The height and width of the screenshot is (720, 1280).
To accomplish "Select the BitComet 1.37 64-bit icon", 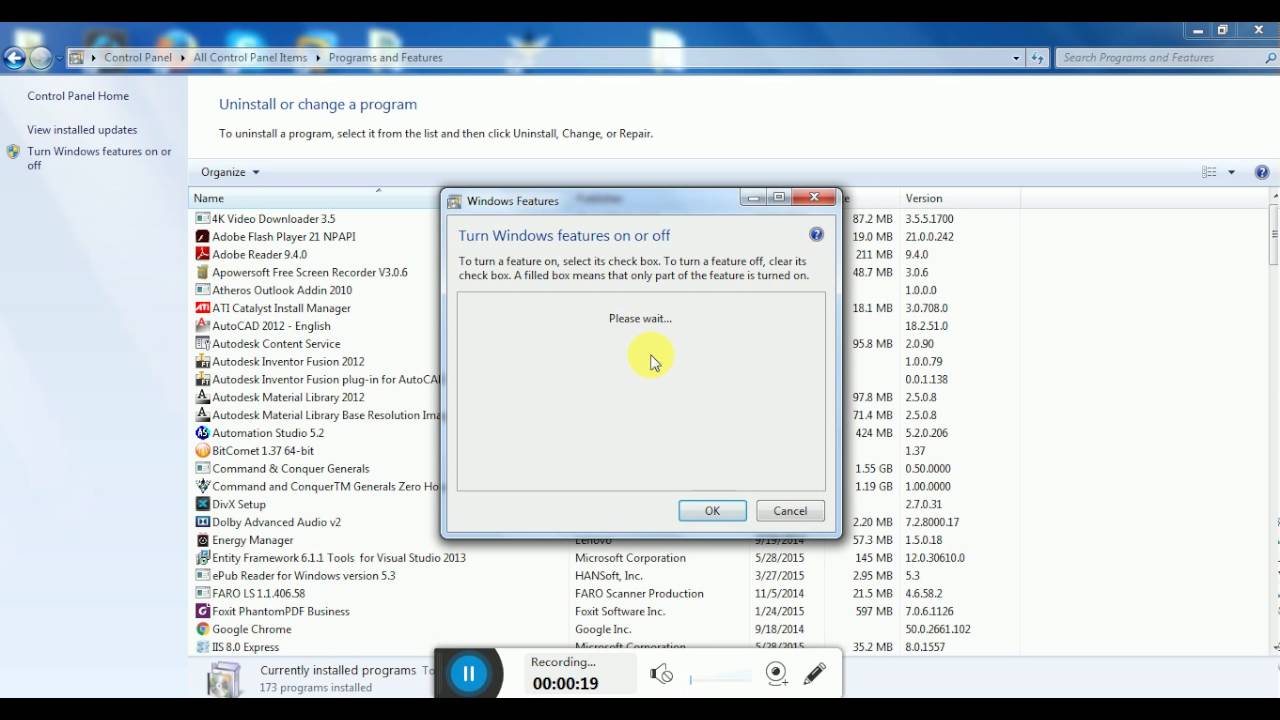I will tap(203, 451).
